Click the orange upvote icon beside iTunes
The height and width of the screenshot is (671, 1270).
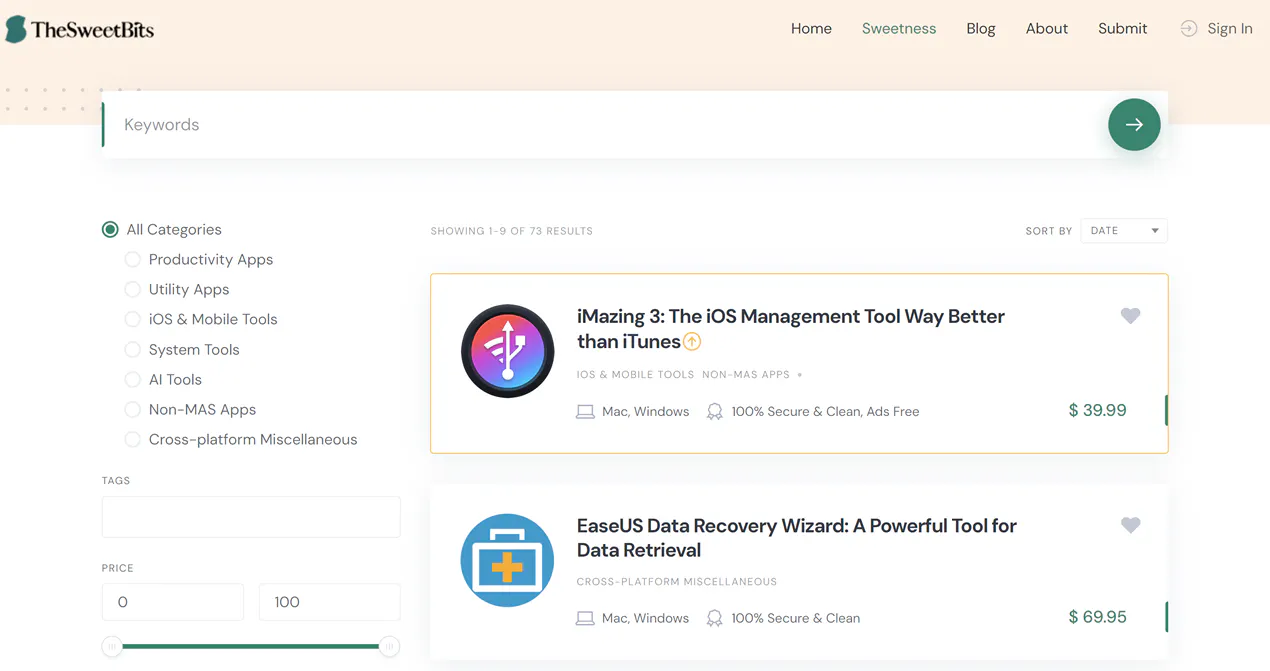click(692, 342)
